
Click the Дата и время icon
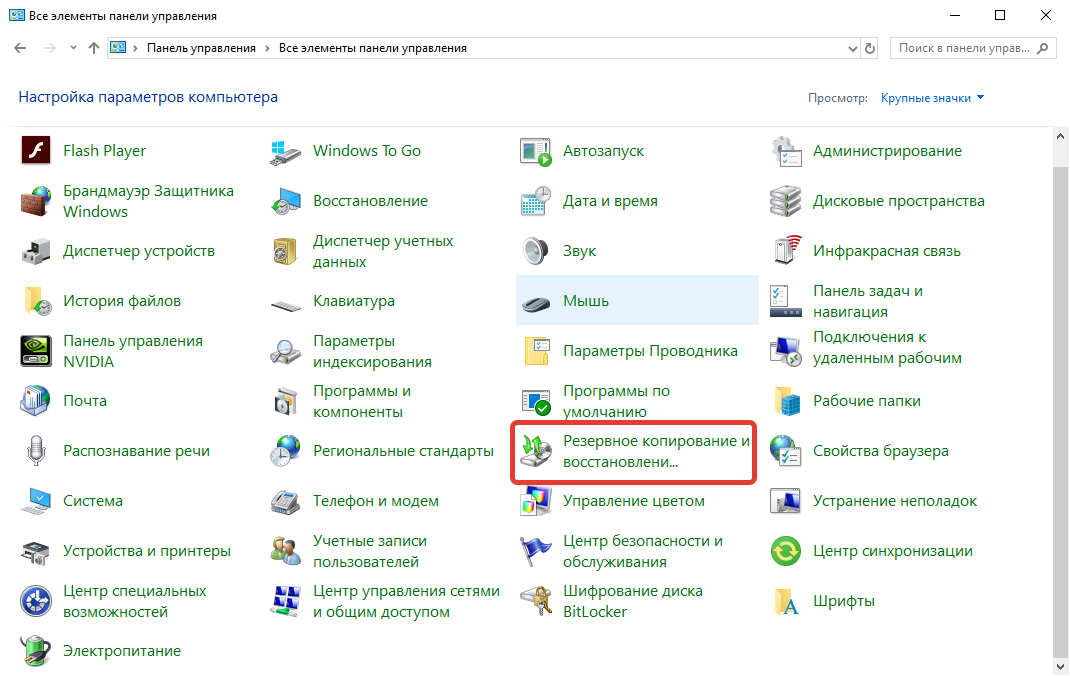536,201
